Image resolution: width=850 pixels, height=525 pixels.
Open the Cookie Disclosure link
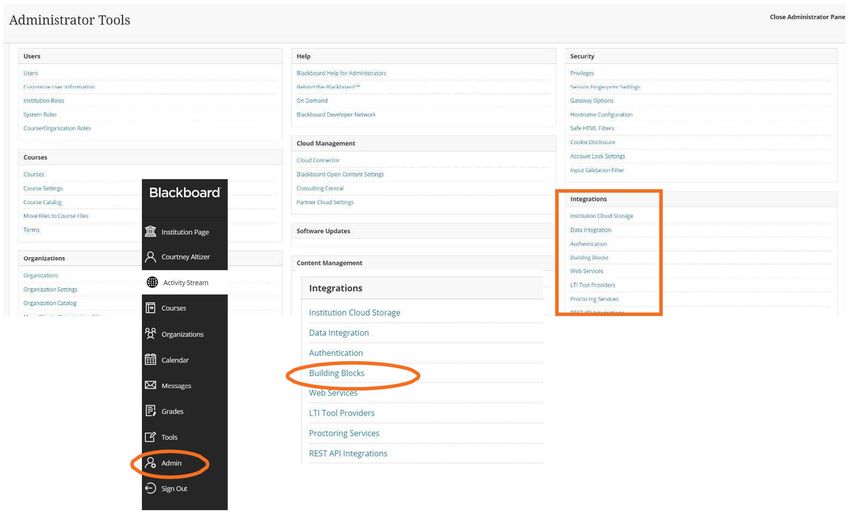coord(593,142)
